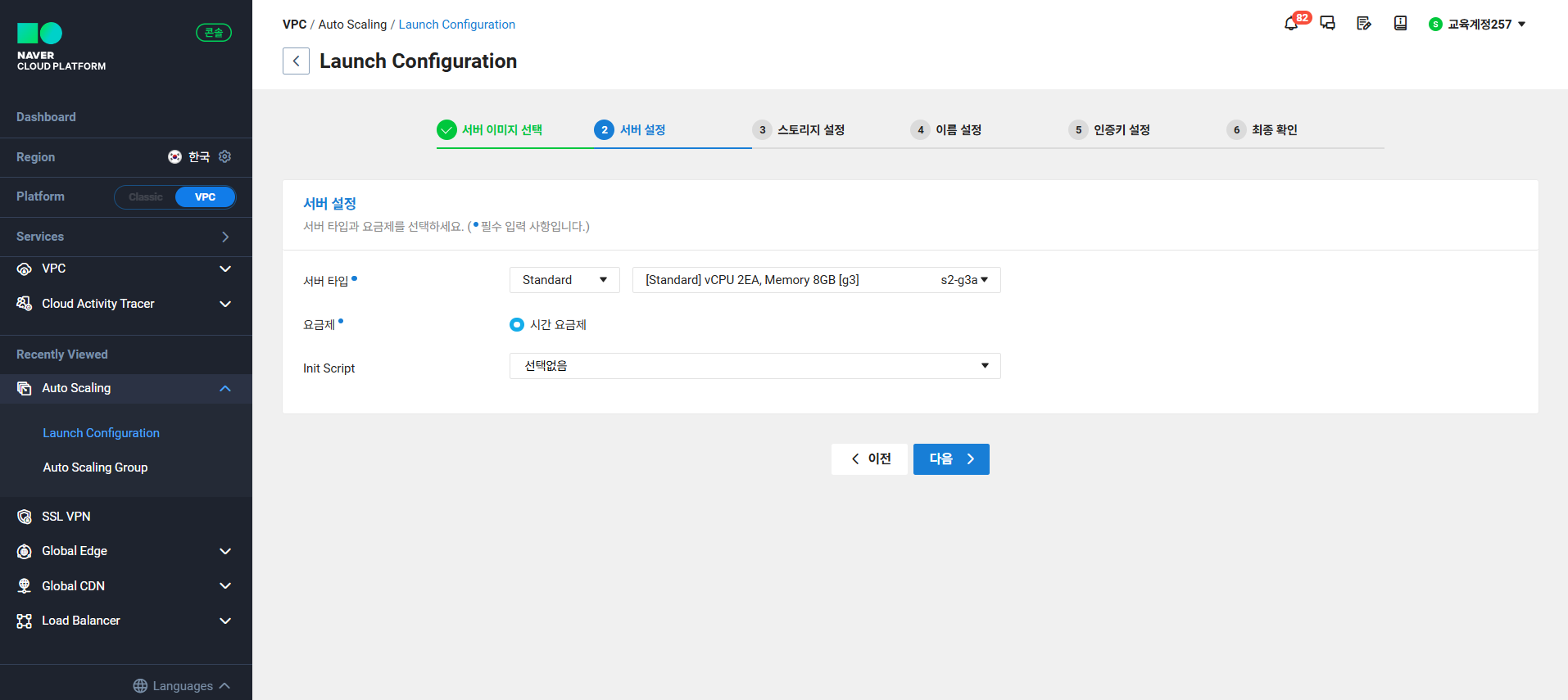
Task: Click the red 82 notification badge
Action: (1302, 17)
